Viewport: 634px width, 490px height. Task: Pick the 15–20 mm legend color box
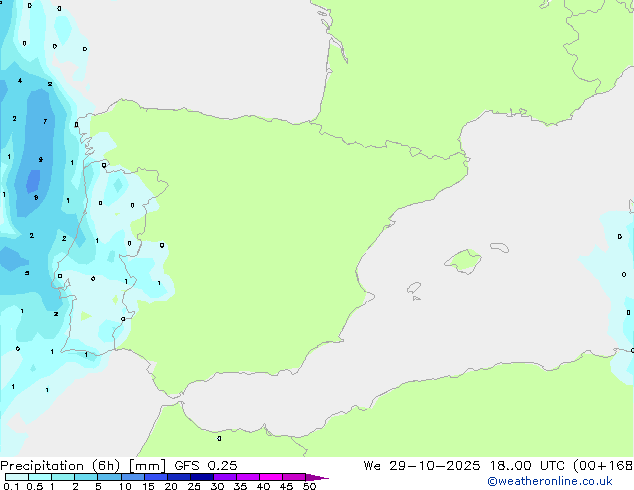point(156,477)
